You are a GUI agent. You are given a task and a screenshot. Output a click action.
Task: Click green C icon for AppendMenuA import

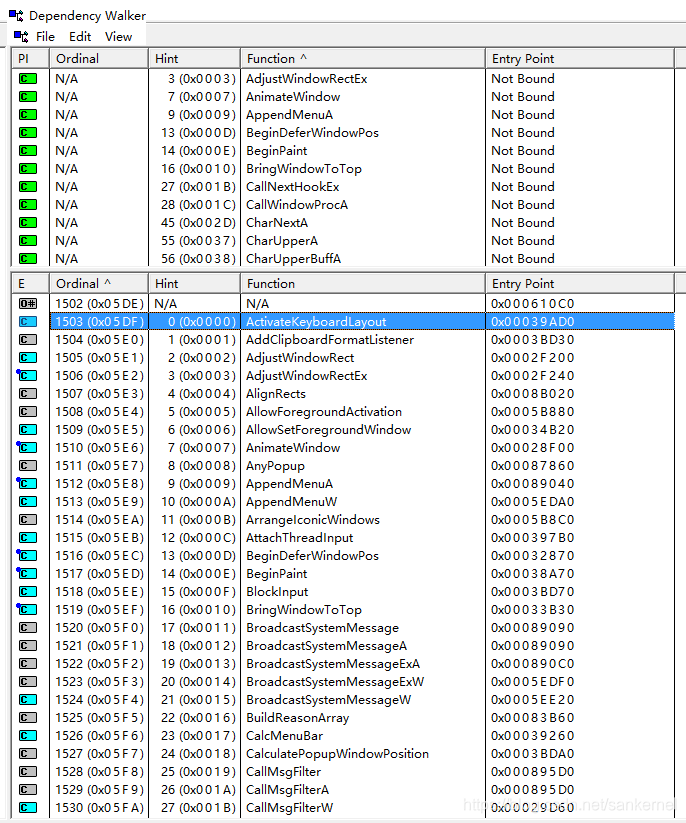coord(28,114)
